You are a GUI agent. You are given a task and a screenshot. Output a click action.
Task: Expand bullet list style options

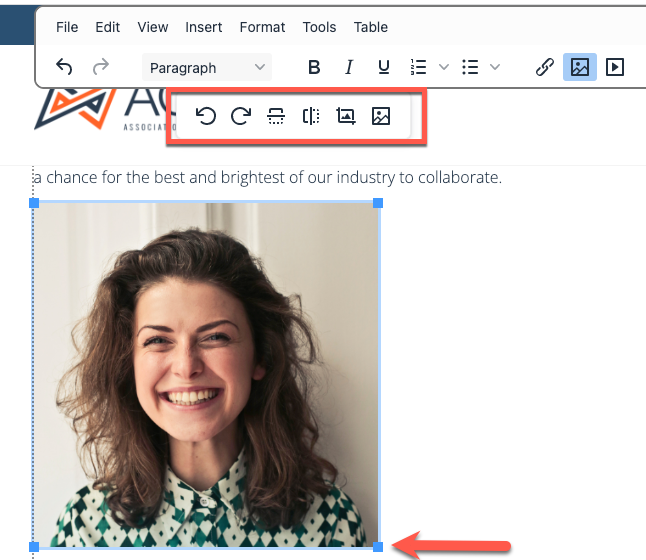(x=495, y=67)
